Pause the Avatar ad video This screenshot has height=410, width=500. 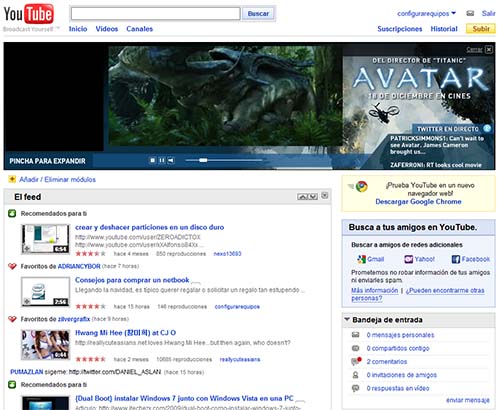(x=162, y=160)
